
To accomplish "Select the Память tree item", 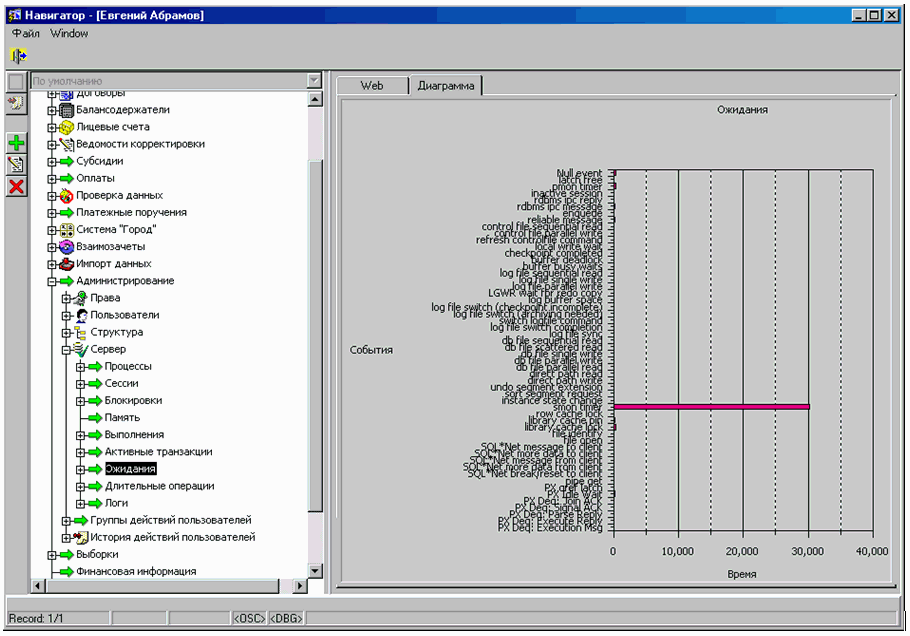I will pos(122,417).
